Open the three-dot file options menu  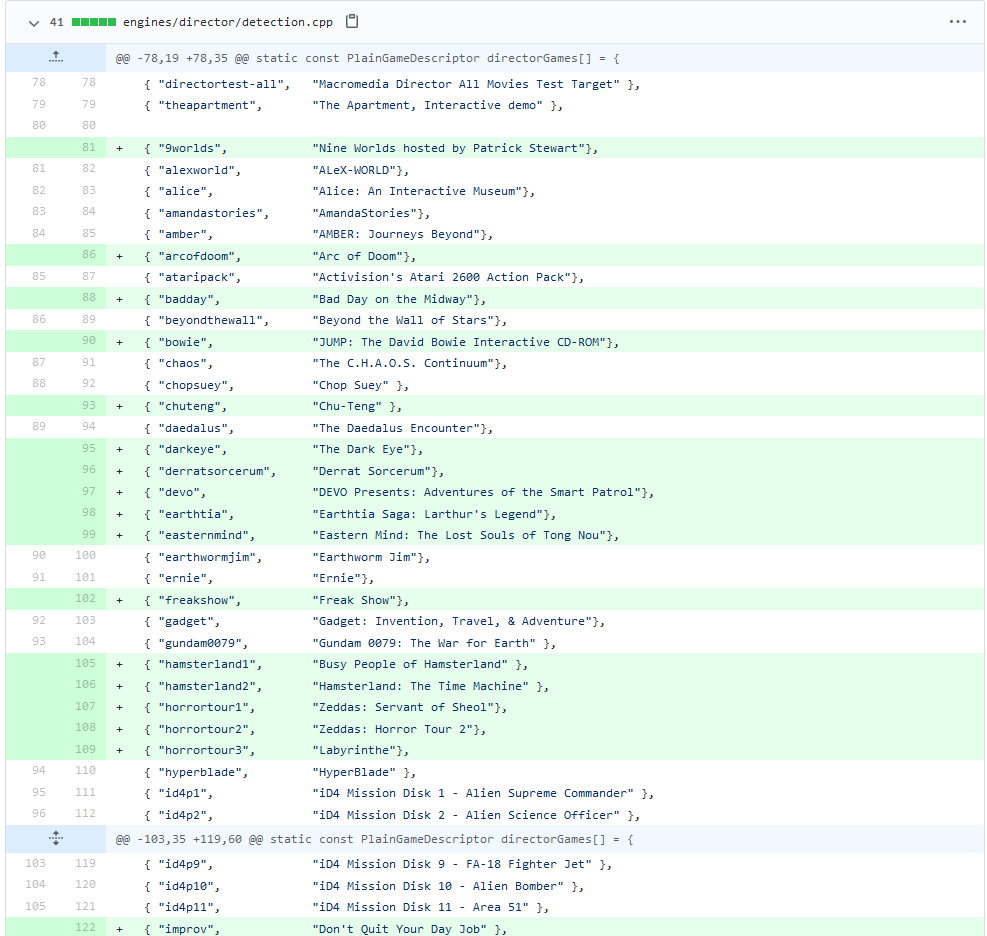[x=957, y=21]
